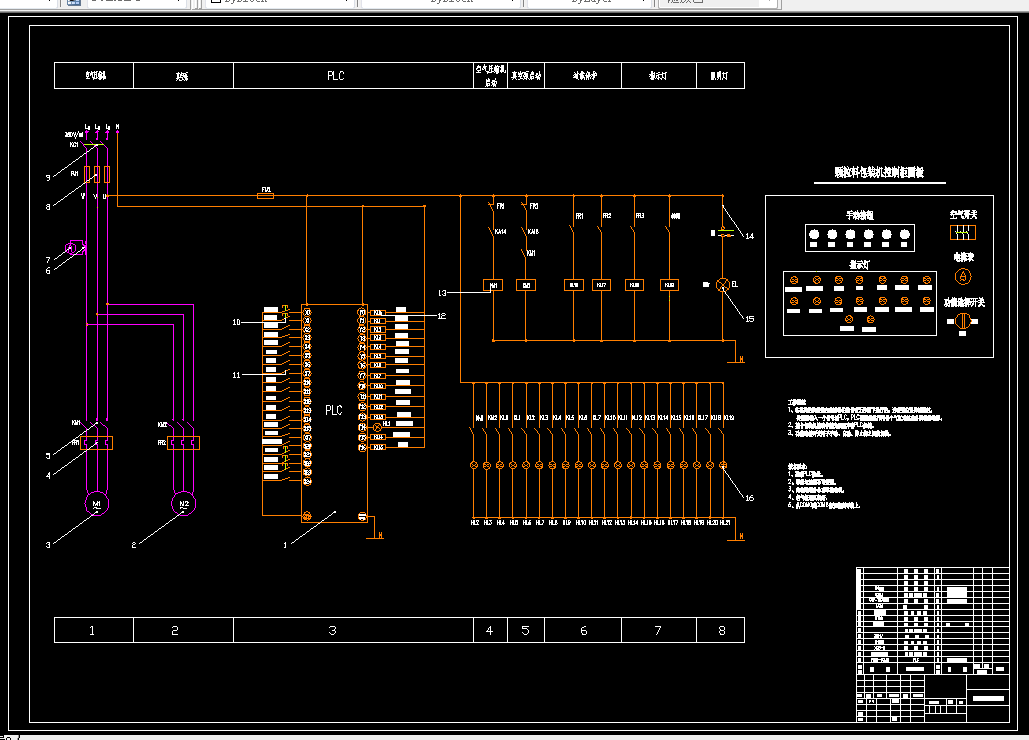Image resolution: width=1029 pixels, height=740 pixels.
Task: Select callout number 11 by PLC inputs
Action: point(236,375)
